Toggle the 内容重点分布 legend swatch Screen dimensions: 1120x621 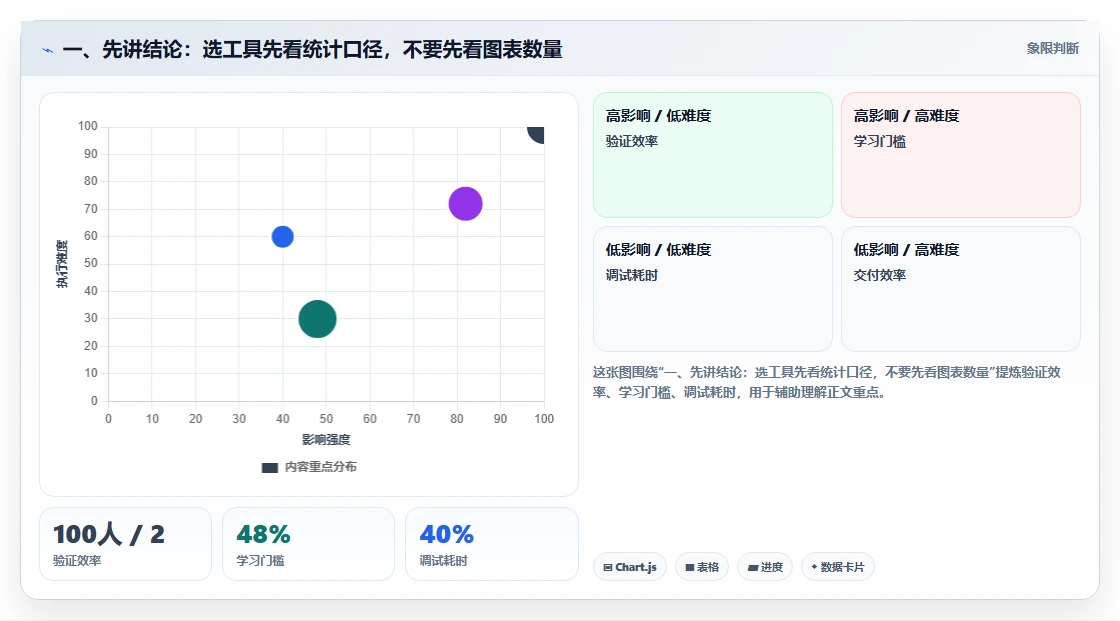click(269, 467)
